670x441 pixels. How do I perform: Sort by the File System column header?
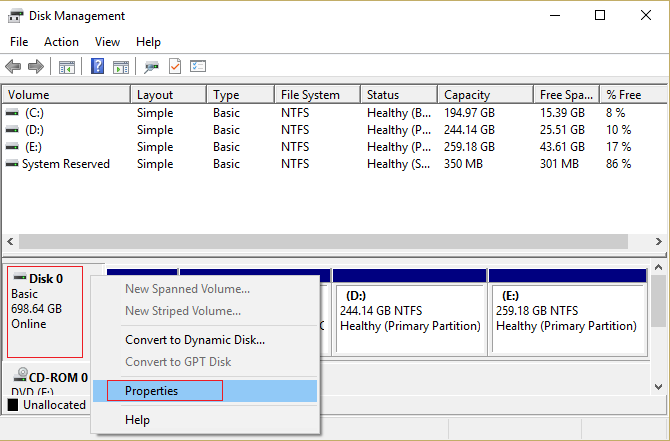317,95
